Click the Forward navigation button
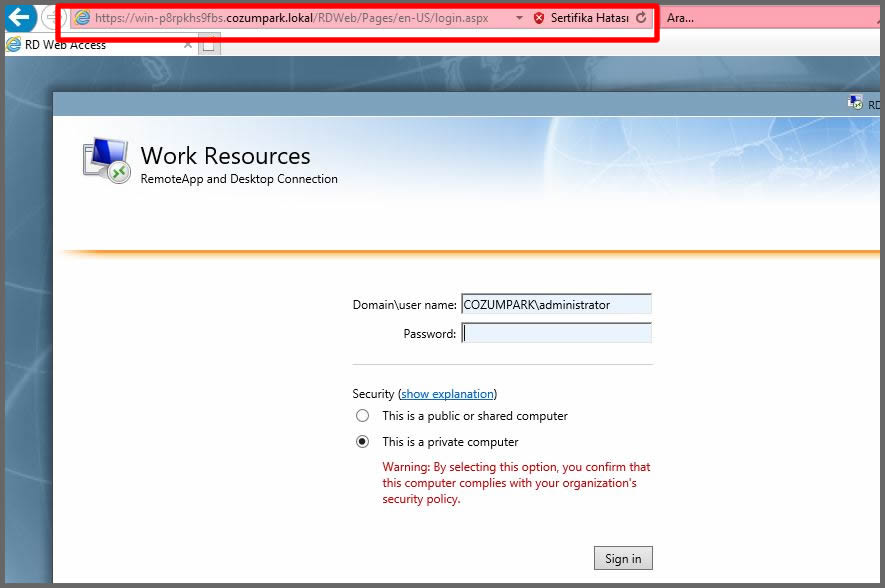 pos(52,18)
